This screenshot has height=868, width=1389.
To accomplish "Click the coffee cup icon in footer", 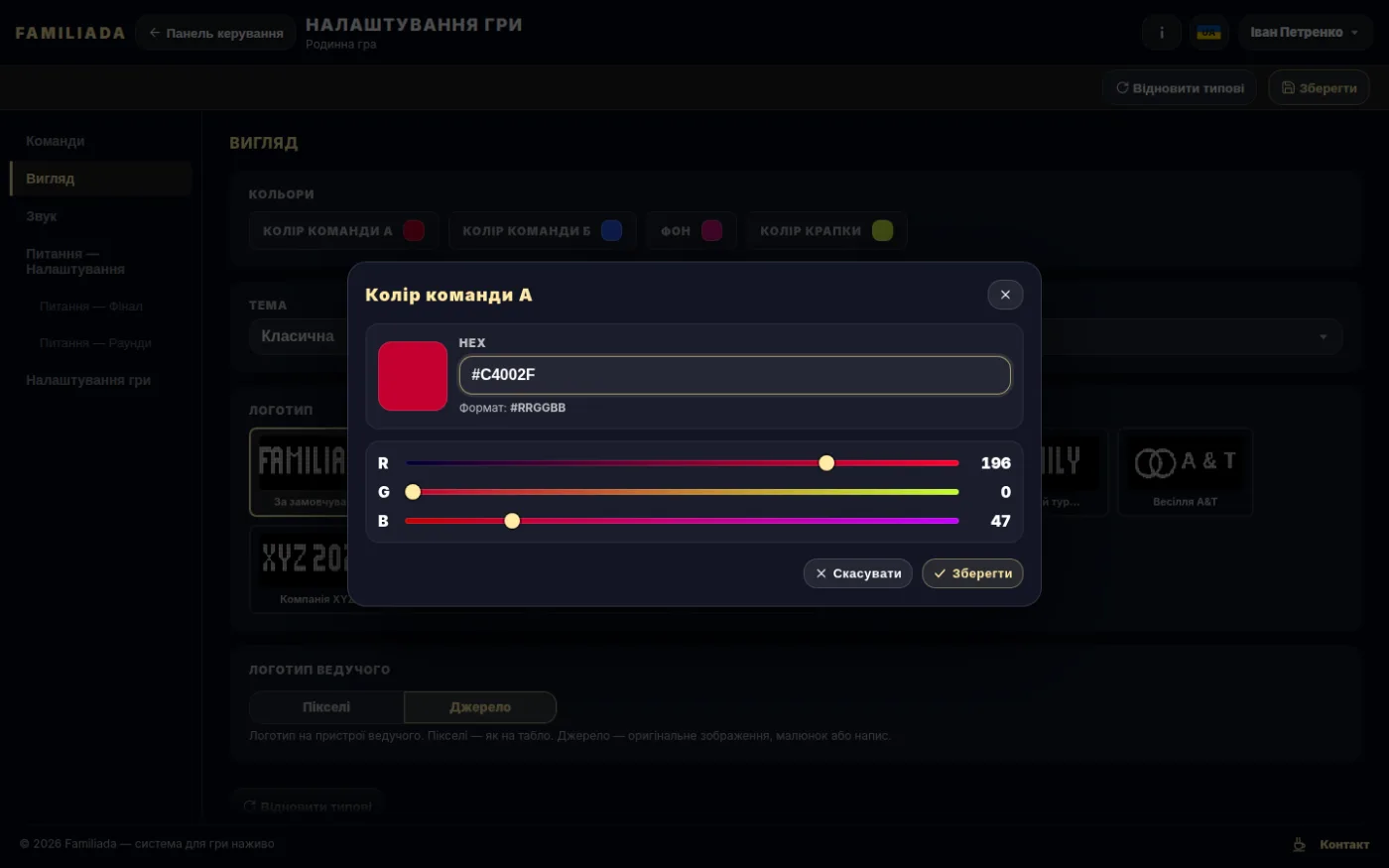I will click(x=1299, y=844).
